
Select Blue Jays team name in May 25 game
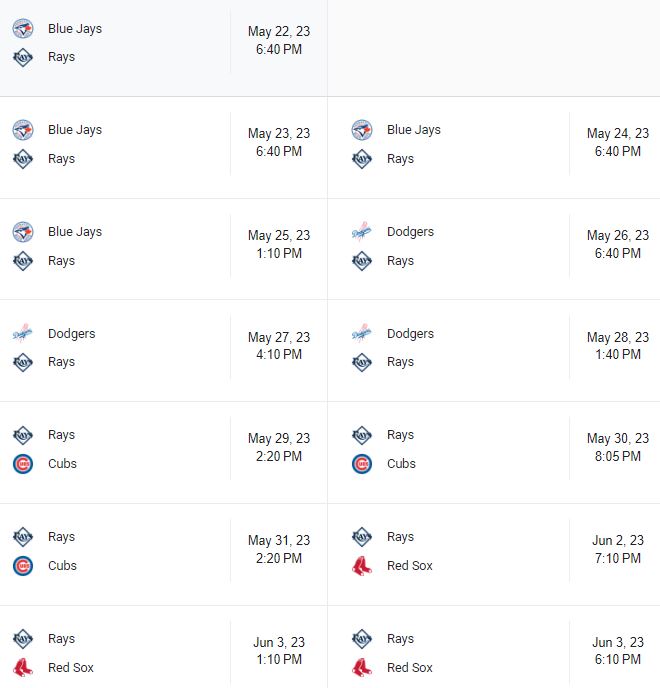pyautogui.click(x=75, y=232)
